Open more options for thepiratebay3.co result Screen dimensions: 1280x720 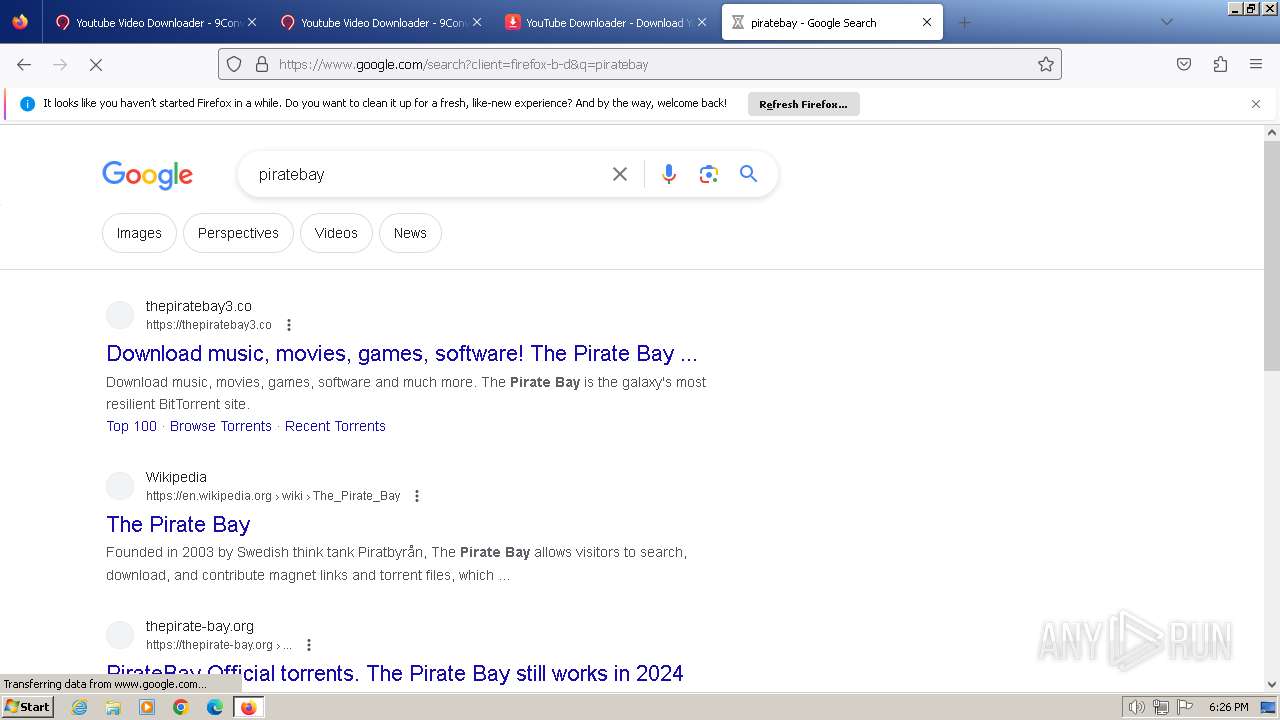pos(289,325)
